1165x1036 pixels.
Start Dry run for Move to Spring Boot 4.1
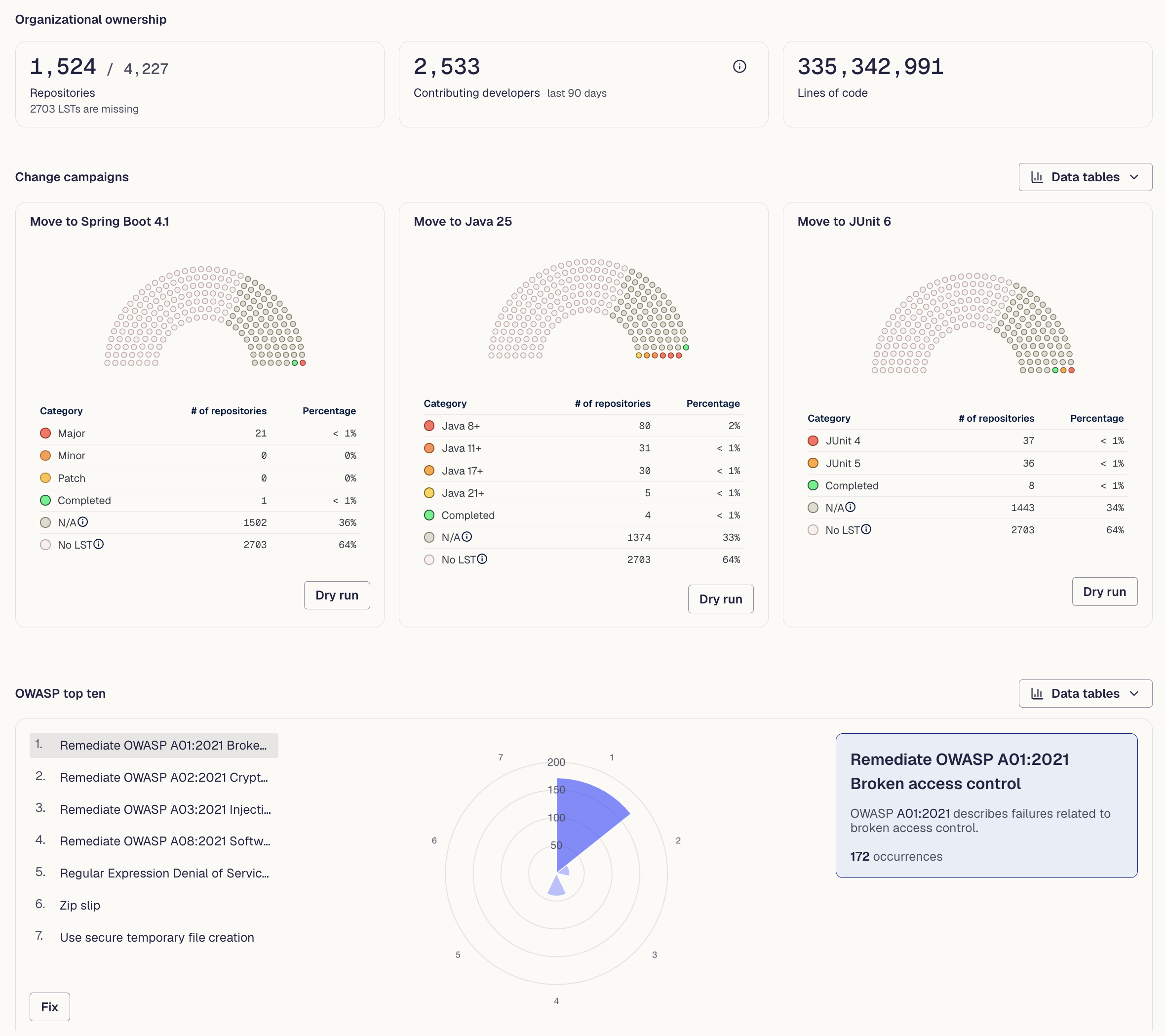(337, 595)
